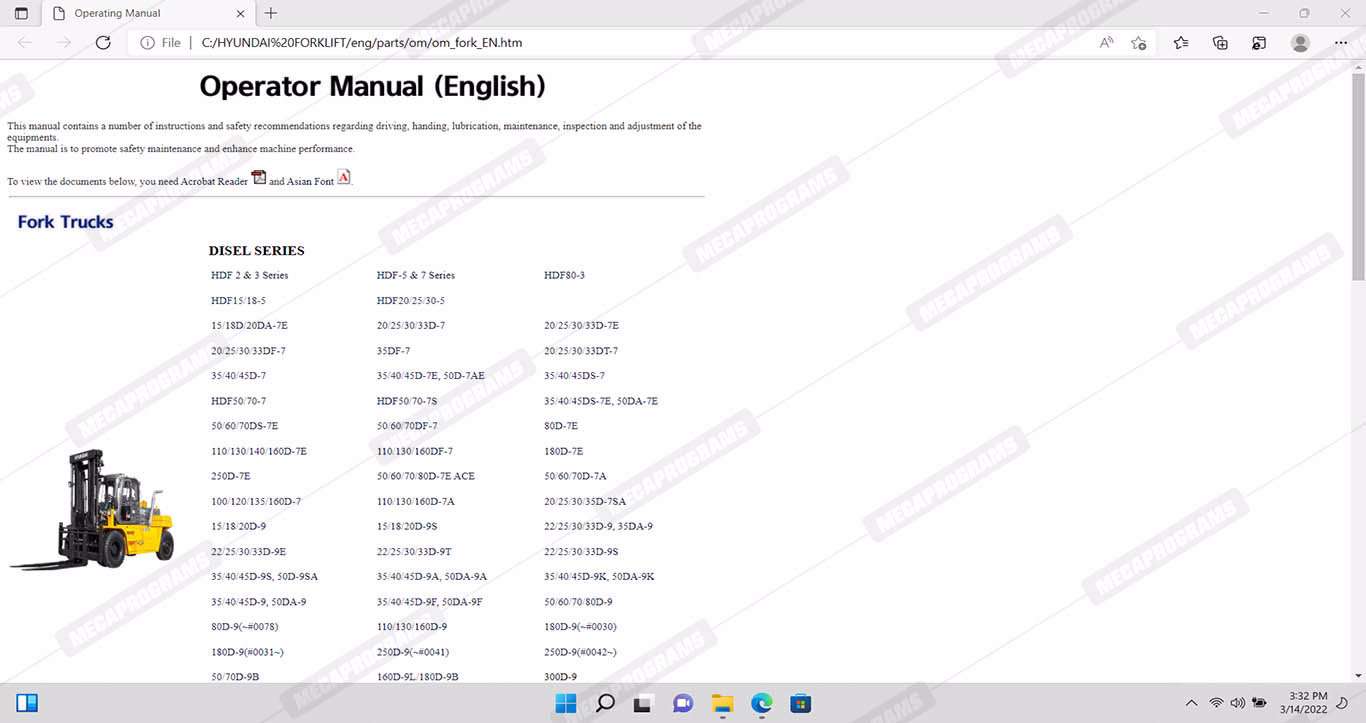Add this page to favorites star icon
This screenshot has width=1366, height=723.
click(x=1138, y=43)
